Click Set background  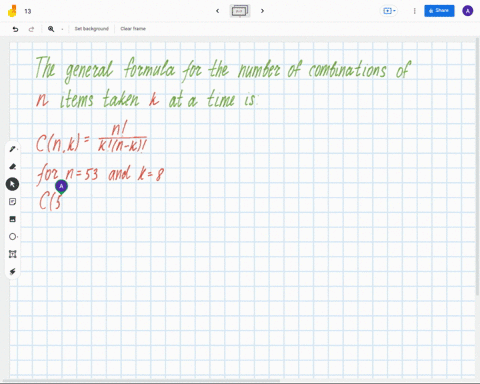click(x=92, y=29)
